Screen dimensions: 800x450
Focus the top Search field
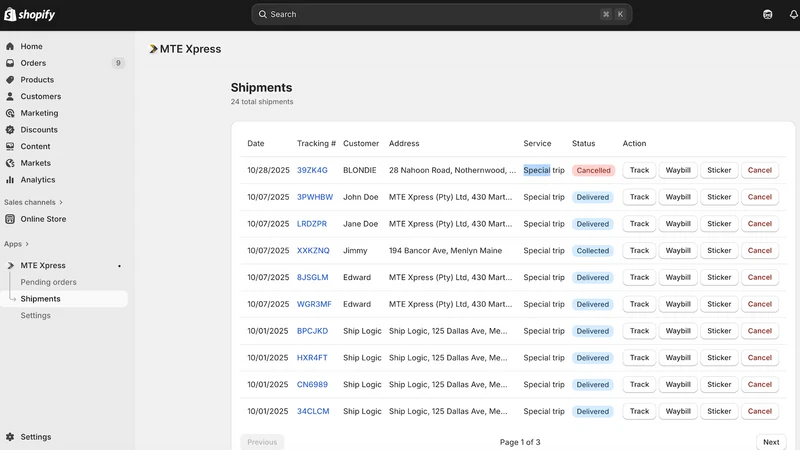(x=442, y=14)
